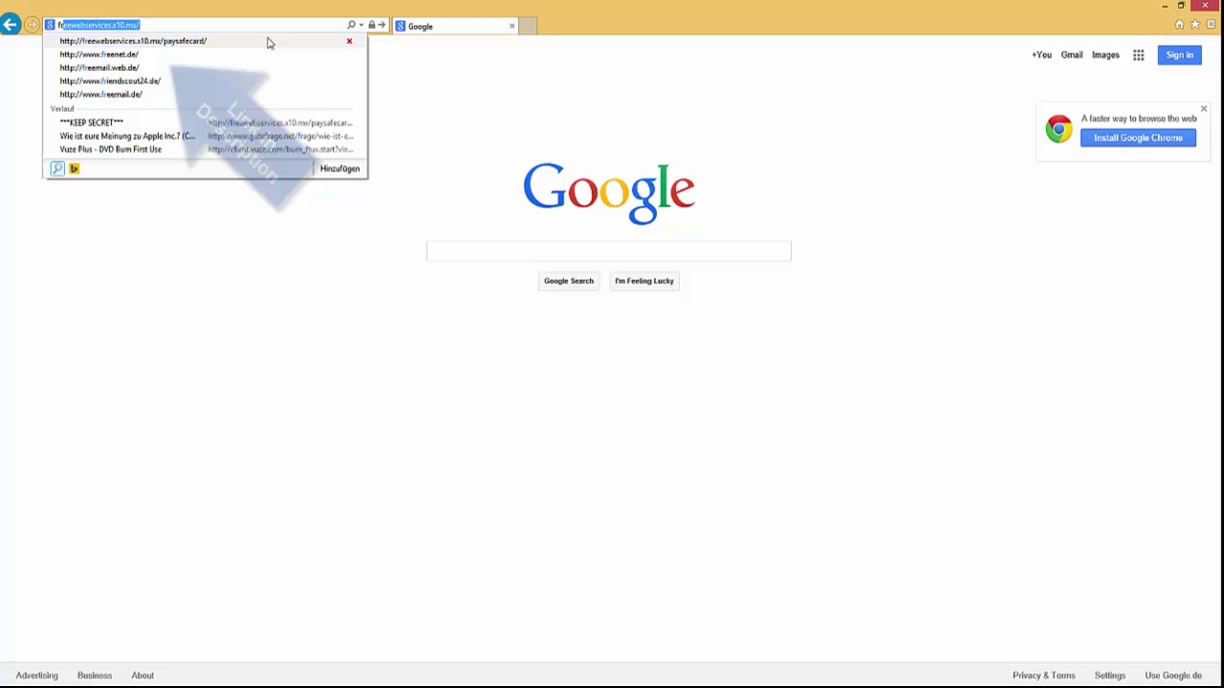Expand the address bar autocomplete dropdown arrow

pyautogui.click(x=361, y=25)
